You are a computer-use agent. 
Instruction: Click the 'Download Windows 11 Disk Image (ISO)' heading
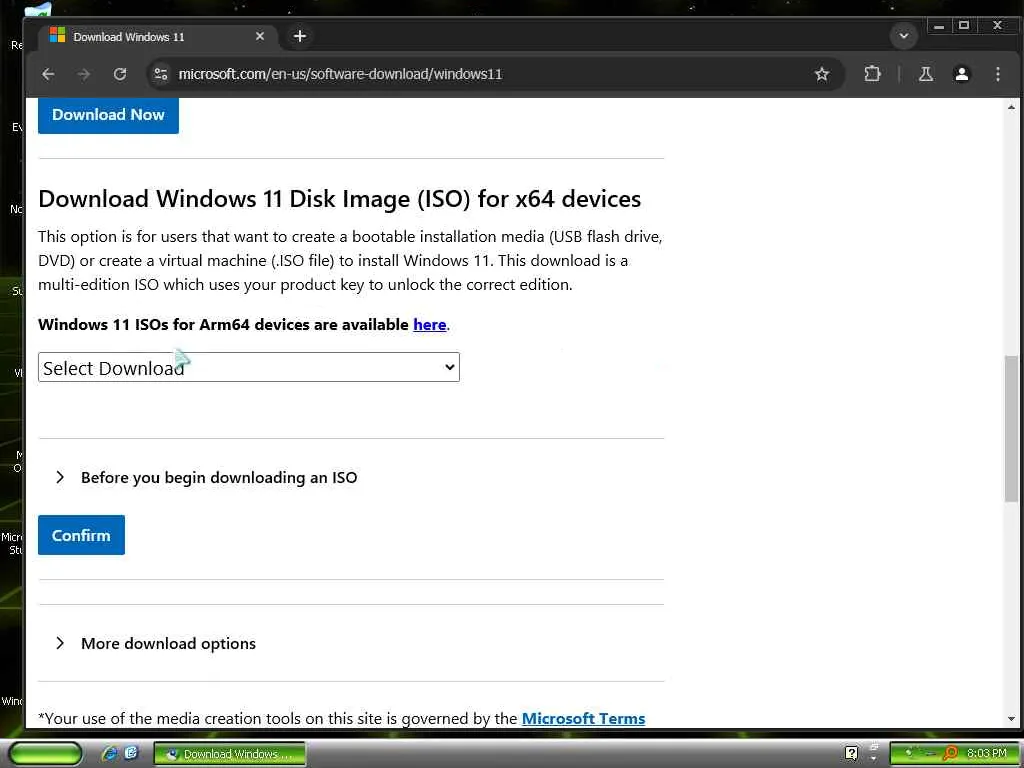pyautogui.click(x=340, y=199)
